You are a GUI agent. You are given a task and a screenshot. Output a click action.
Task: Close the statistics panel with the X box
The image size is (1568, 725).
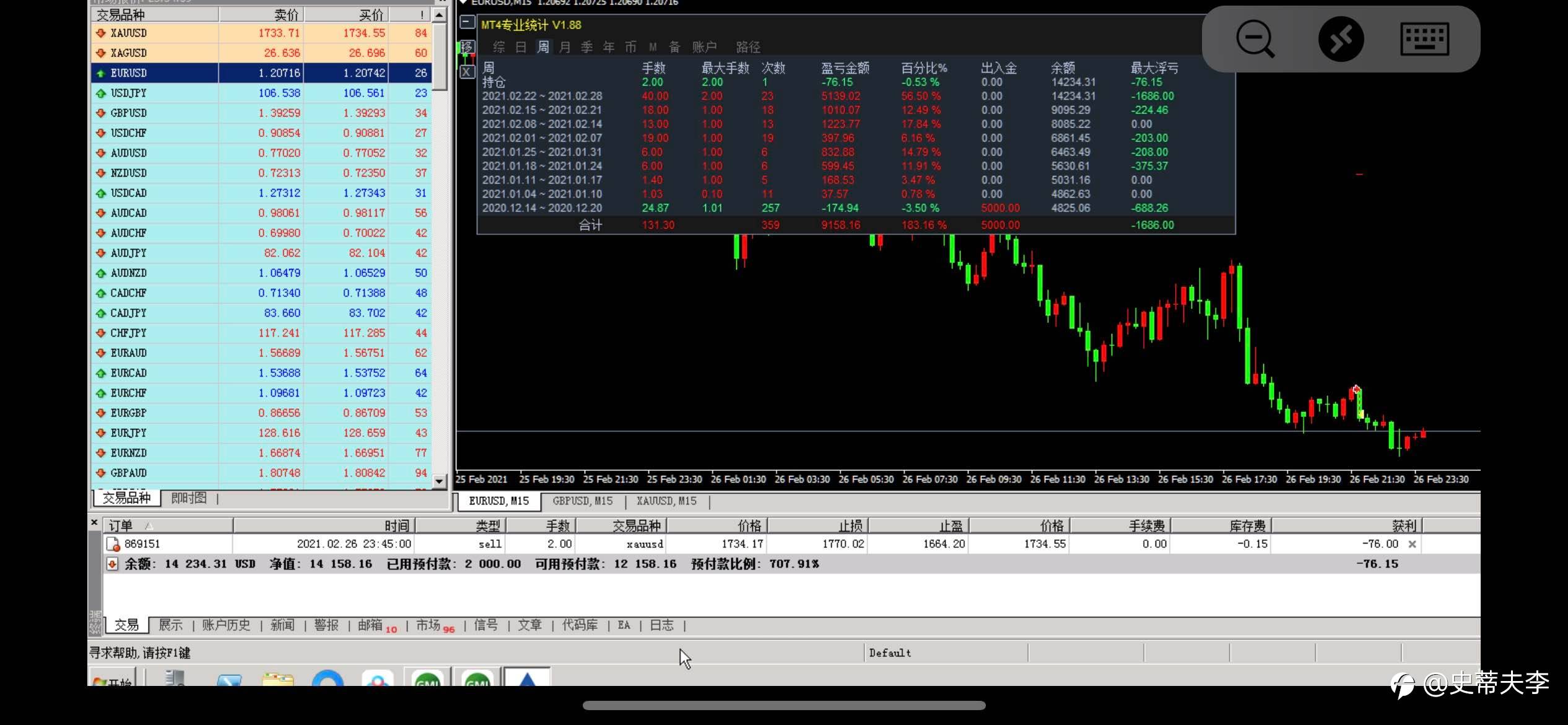(468, 72)
